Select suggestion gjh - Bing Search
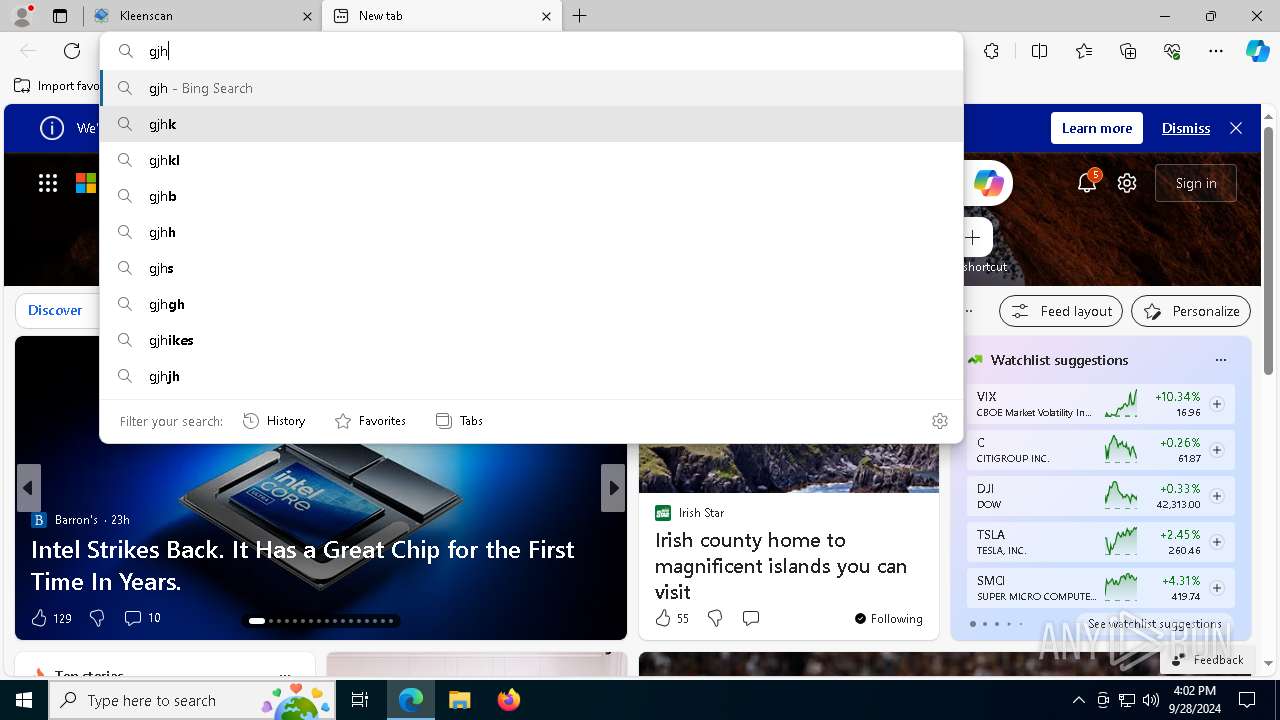The width and height of the screenshot is (1280, 720). [x=531, y=88]
